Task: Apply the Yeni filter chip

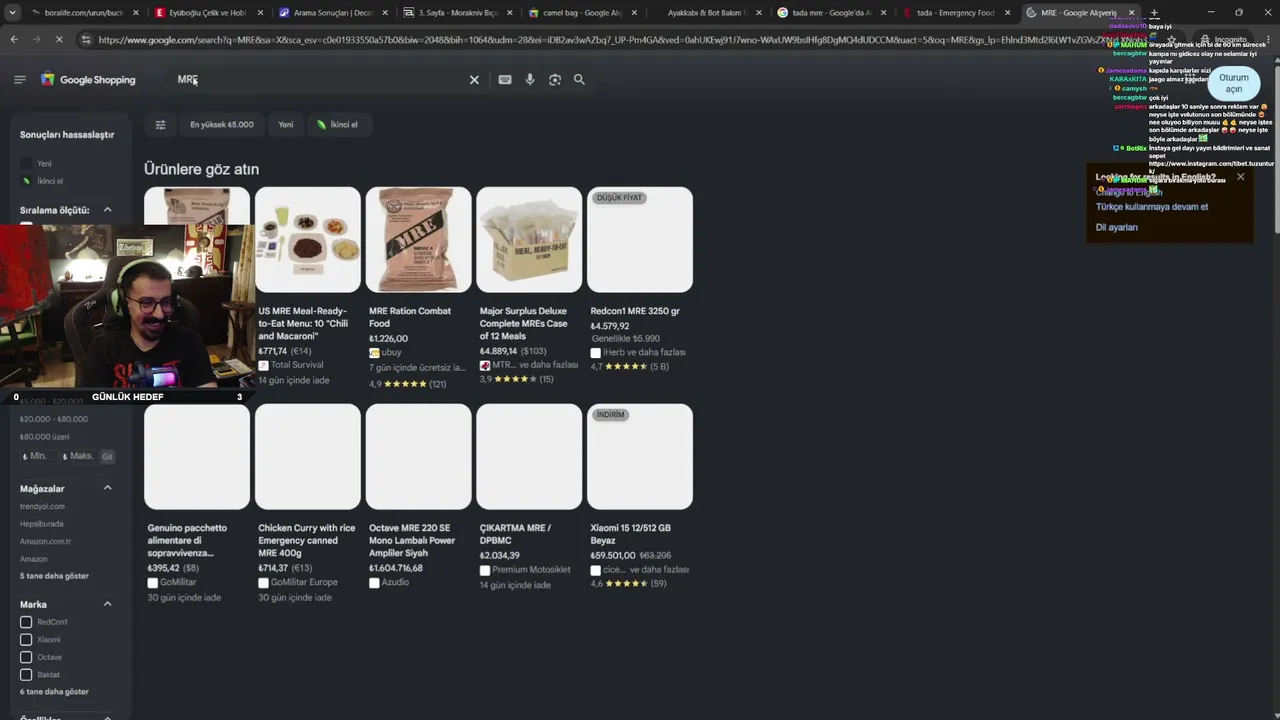Action: [286, 125]
